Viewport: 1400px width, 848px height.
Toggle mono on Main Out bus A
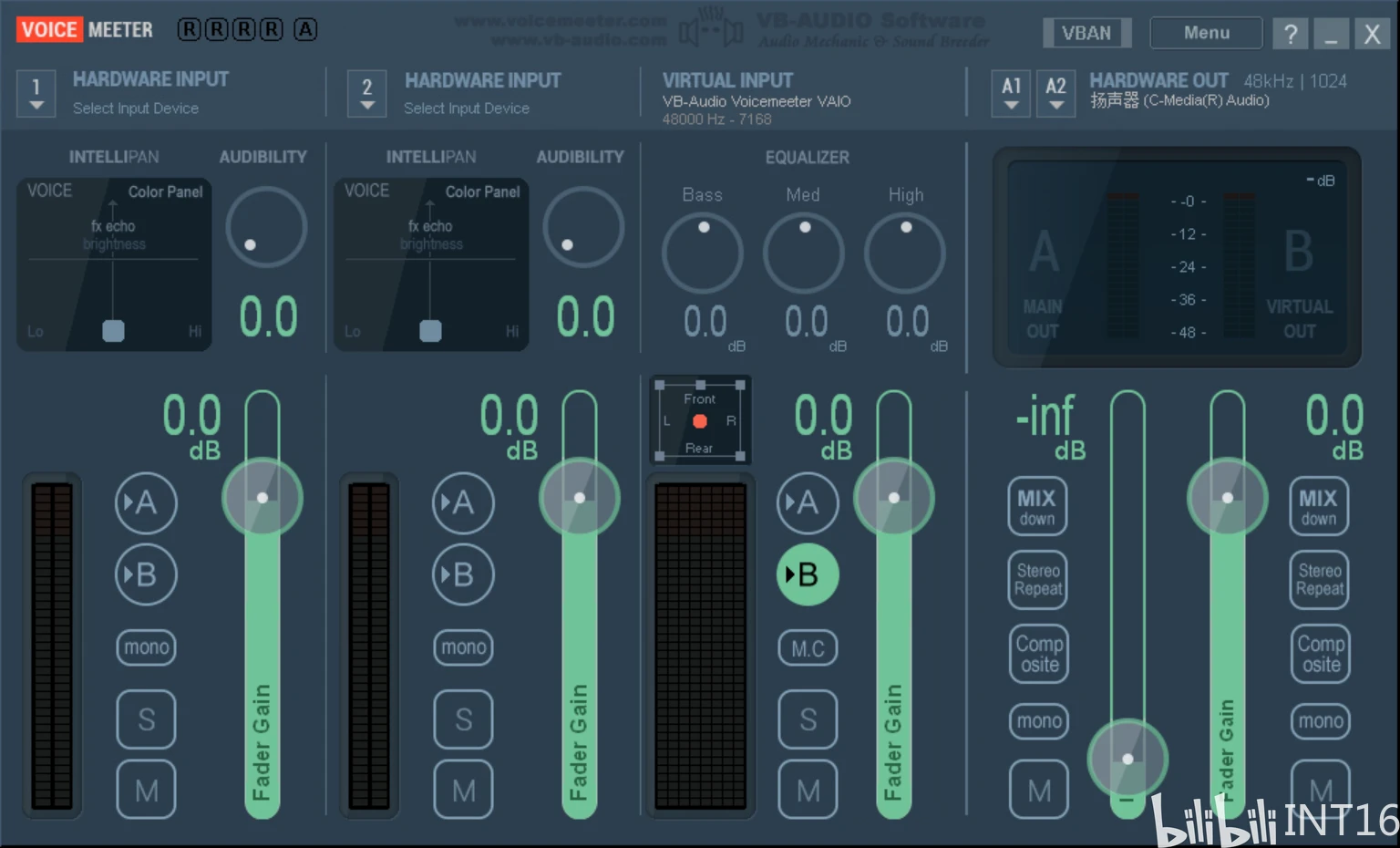coord(1039,721)
